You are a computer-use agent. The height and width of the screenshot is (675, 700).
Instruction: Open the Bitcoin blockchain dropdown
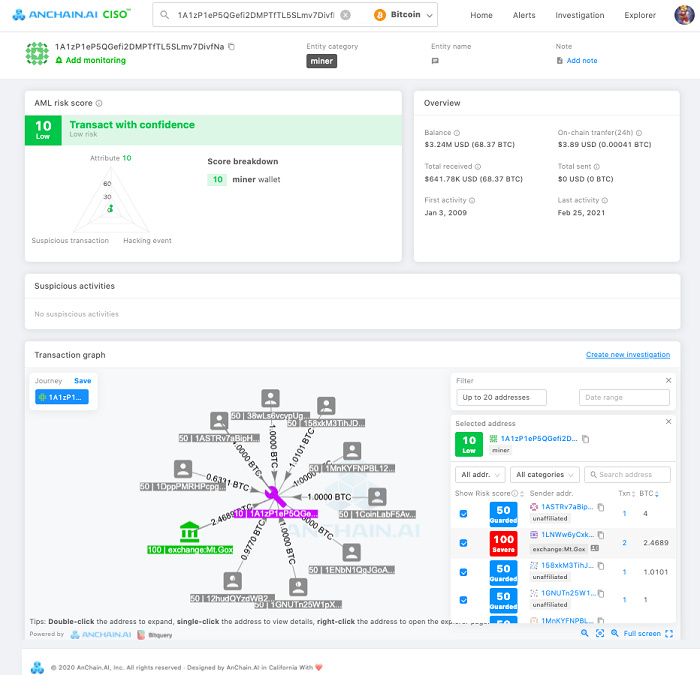pyautogui.click(x=404, y=15)
